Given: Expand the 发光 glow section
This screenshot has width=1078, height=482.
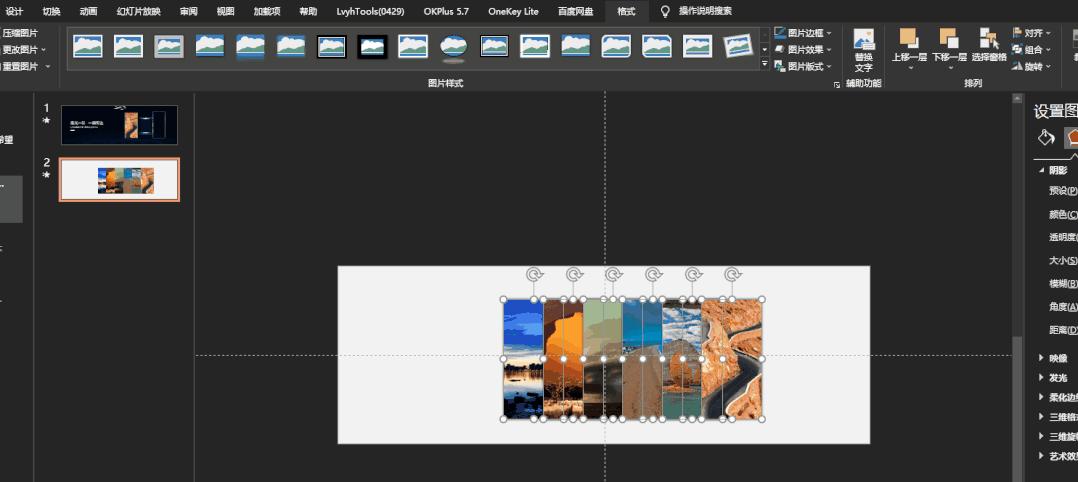Looking at the screenshot, I should pyautogui.click(x=1056, y=378).
